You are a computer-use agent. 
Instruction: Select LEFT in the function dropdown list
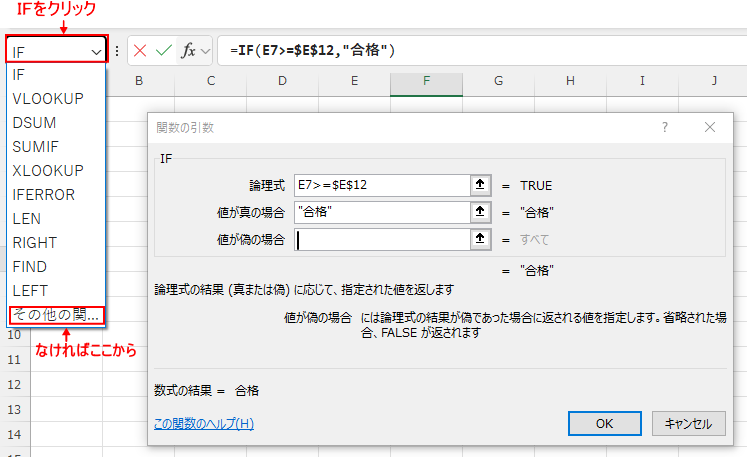56,290
